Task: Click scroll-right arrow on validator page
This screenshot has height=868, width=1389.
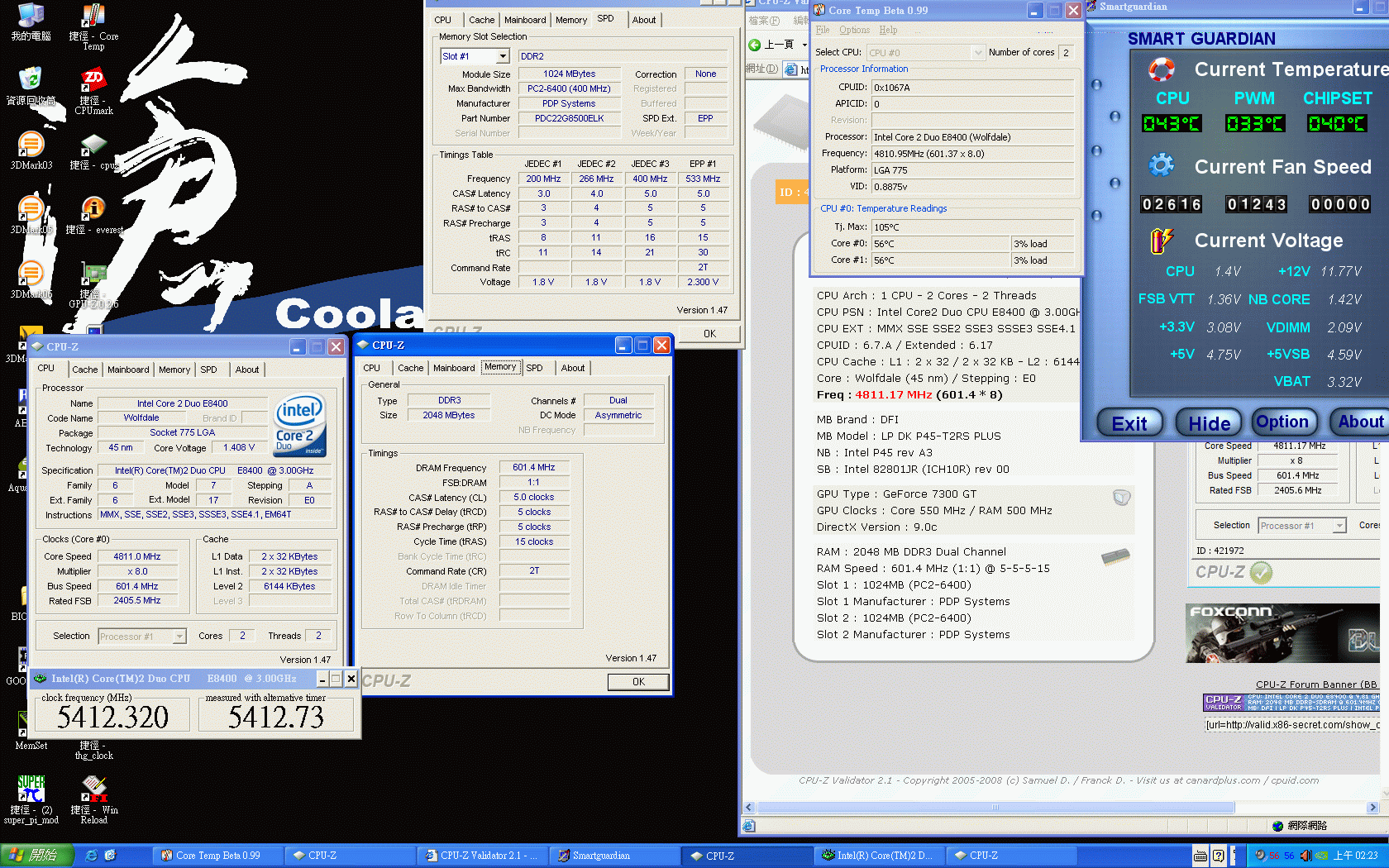Action: (1373, 808)
